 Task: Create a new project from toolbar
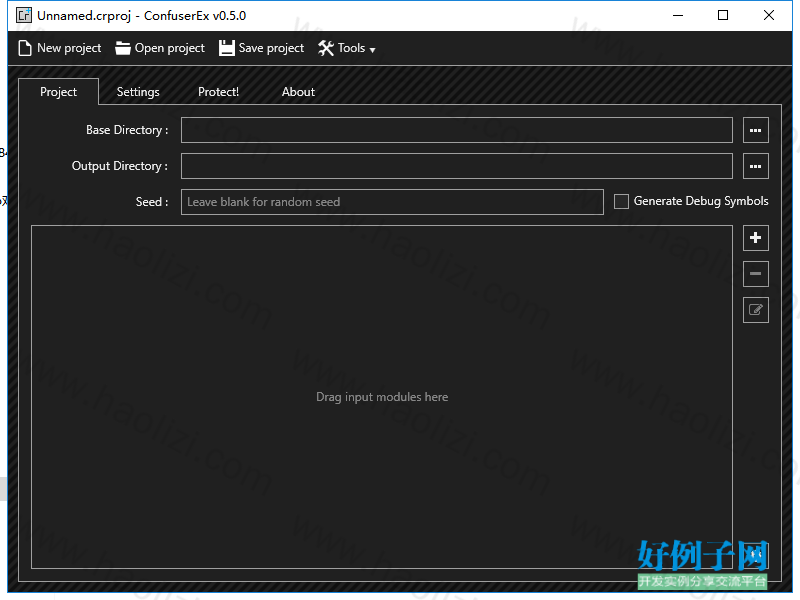(60, 48)
